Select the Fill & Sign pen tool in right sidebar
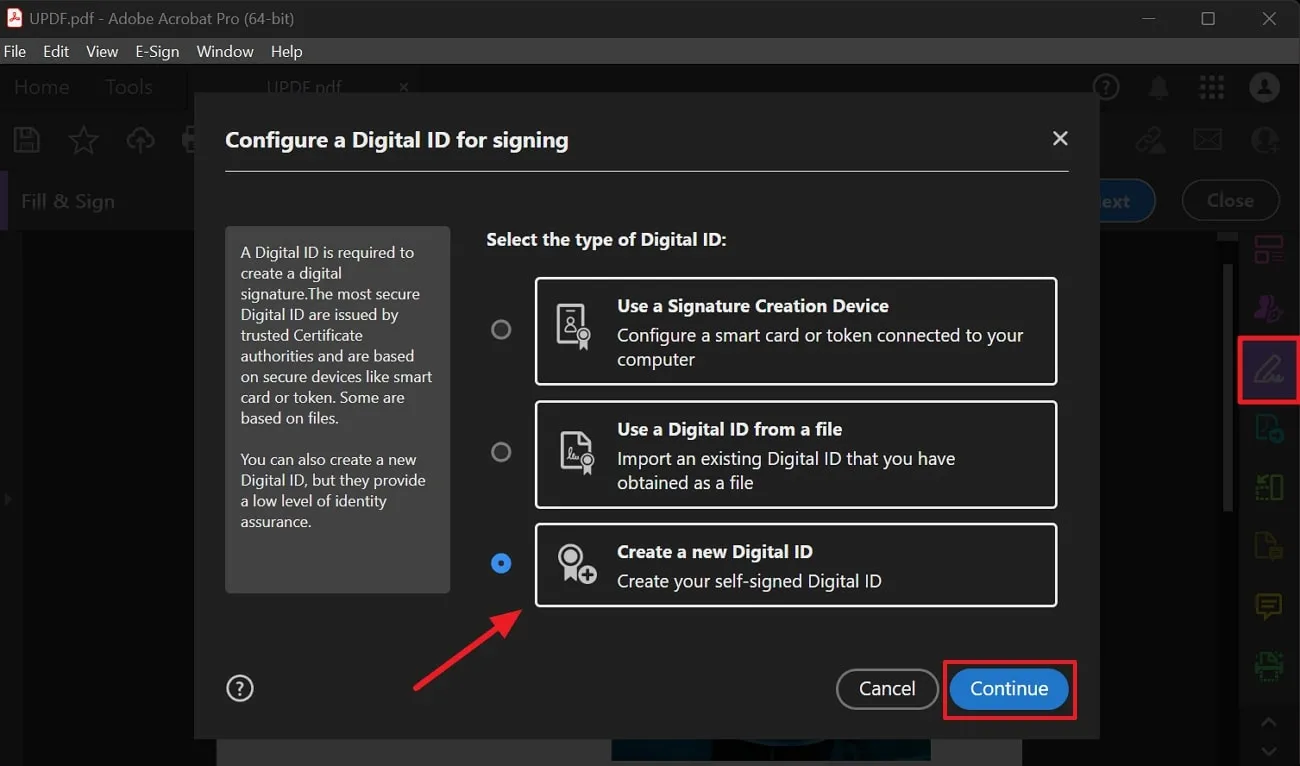This screenshot has width=1300, height=766. 1268,370
